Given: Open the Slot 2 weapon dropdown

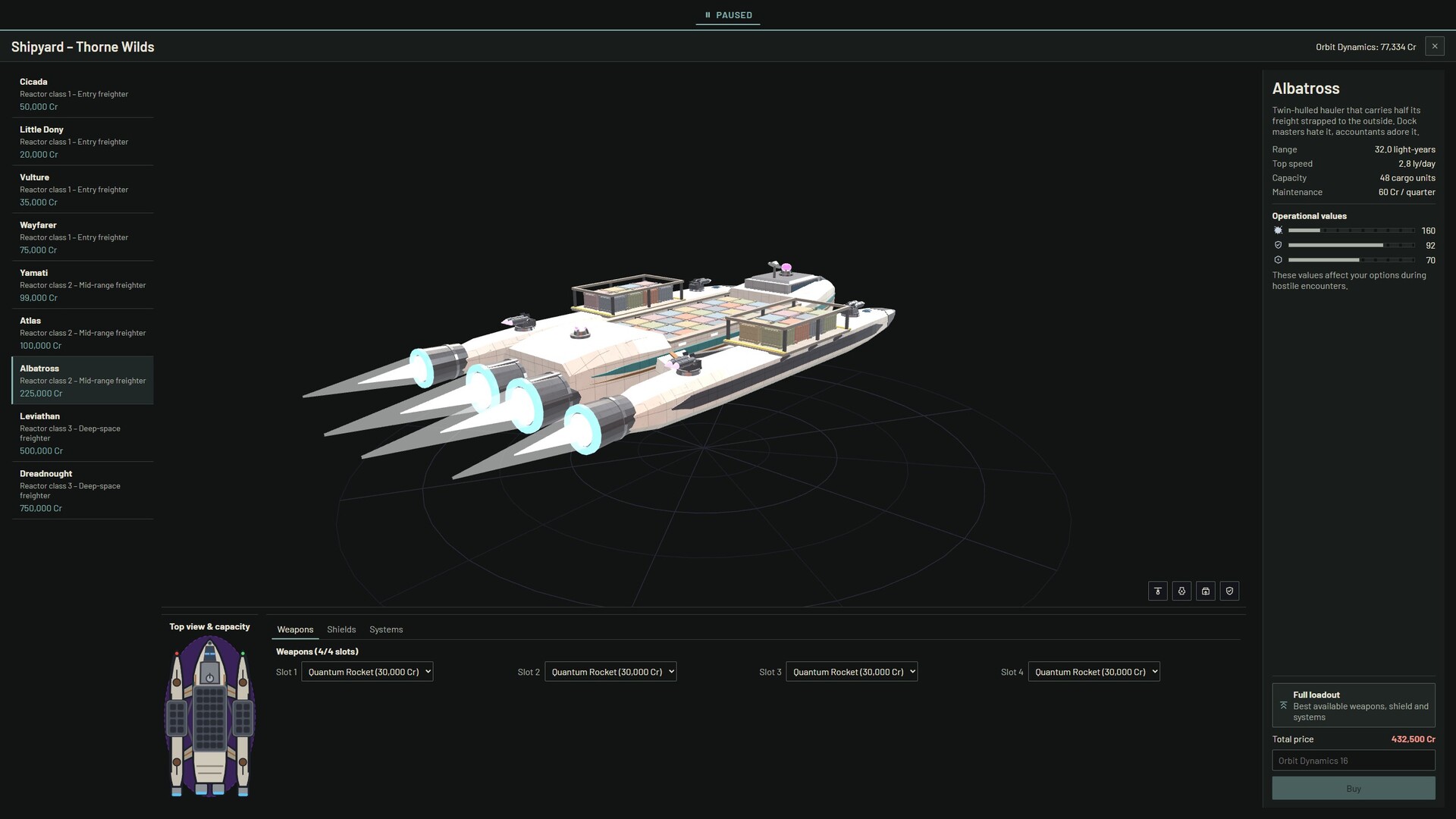Looking at the screenshot, I should point(610,672).
